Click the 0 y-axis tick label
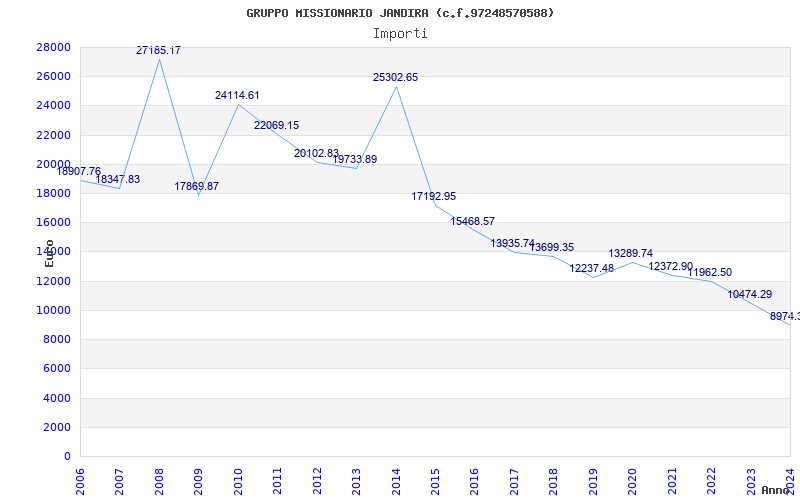 (x=67, y=457)
